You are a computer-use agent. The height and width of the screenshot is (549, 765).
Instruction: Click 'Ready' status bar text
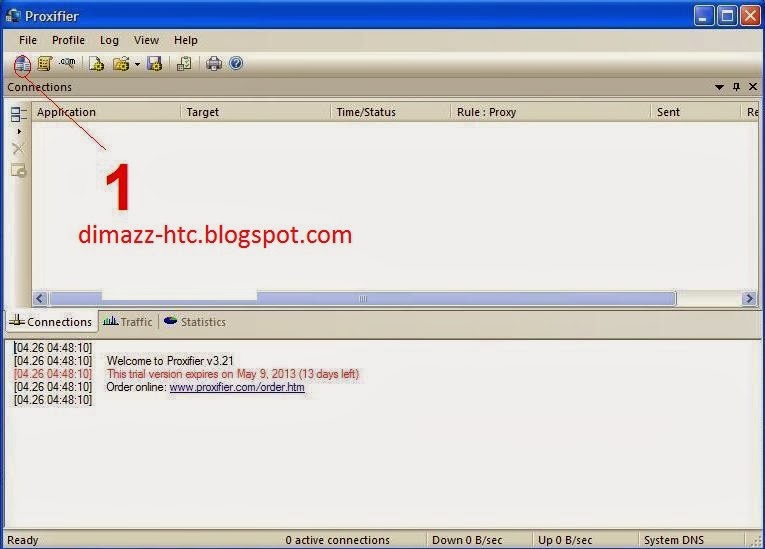22,540
